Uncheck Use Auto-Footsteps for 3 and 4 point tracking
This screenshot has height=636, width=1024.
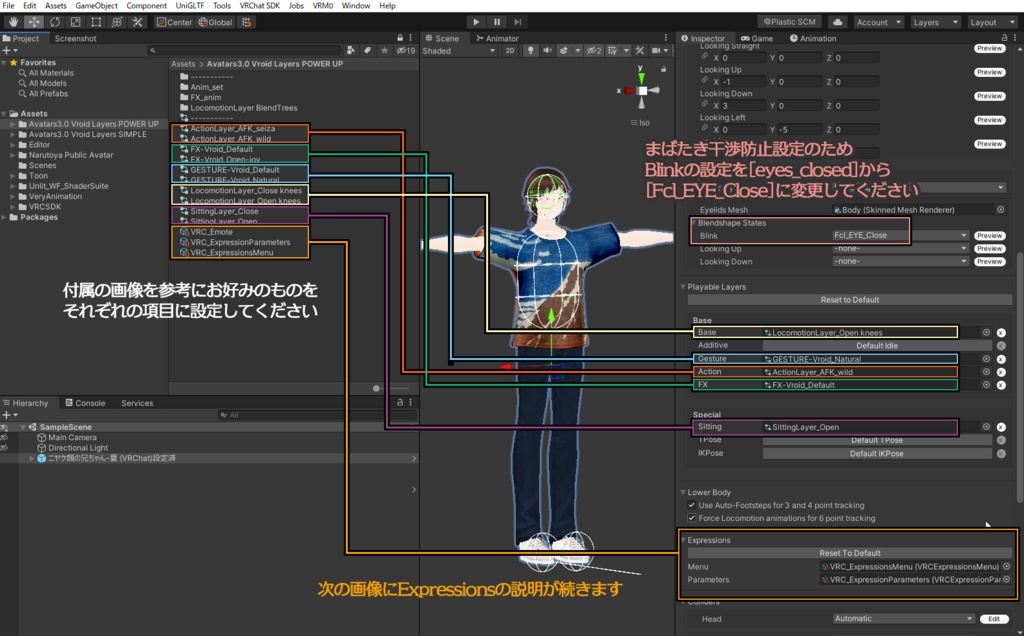point(692,505)
